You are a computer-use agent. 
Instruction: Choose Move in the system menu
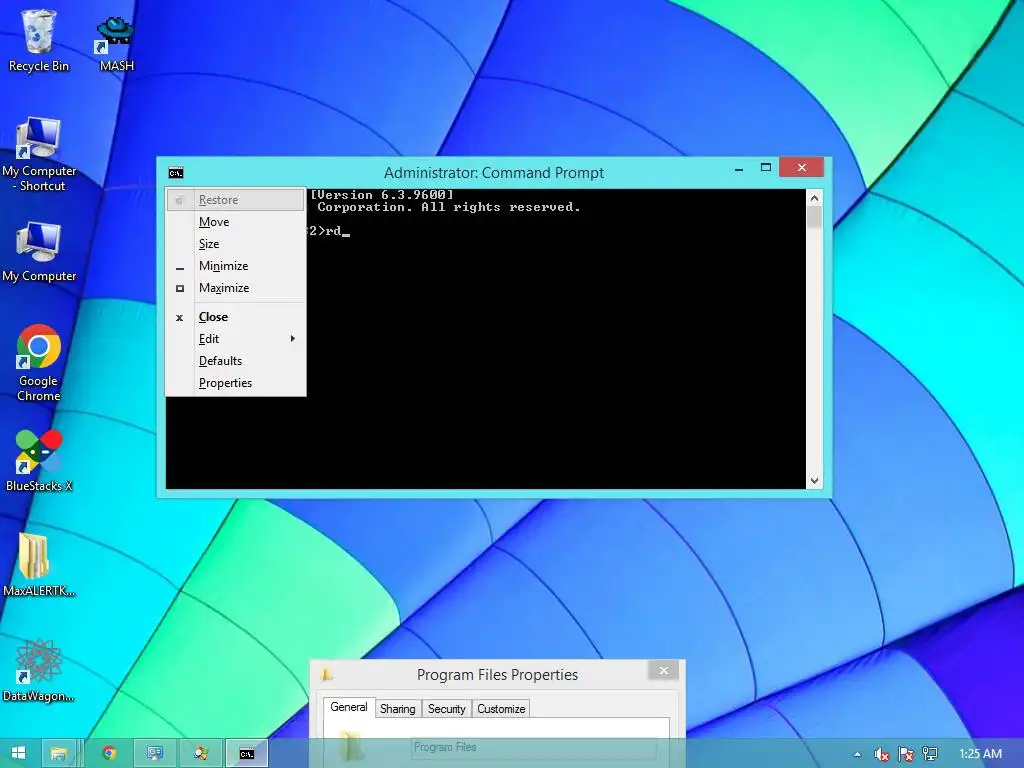pyautogui.click(x=236, y=222)
